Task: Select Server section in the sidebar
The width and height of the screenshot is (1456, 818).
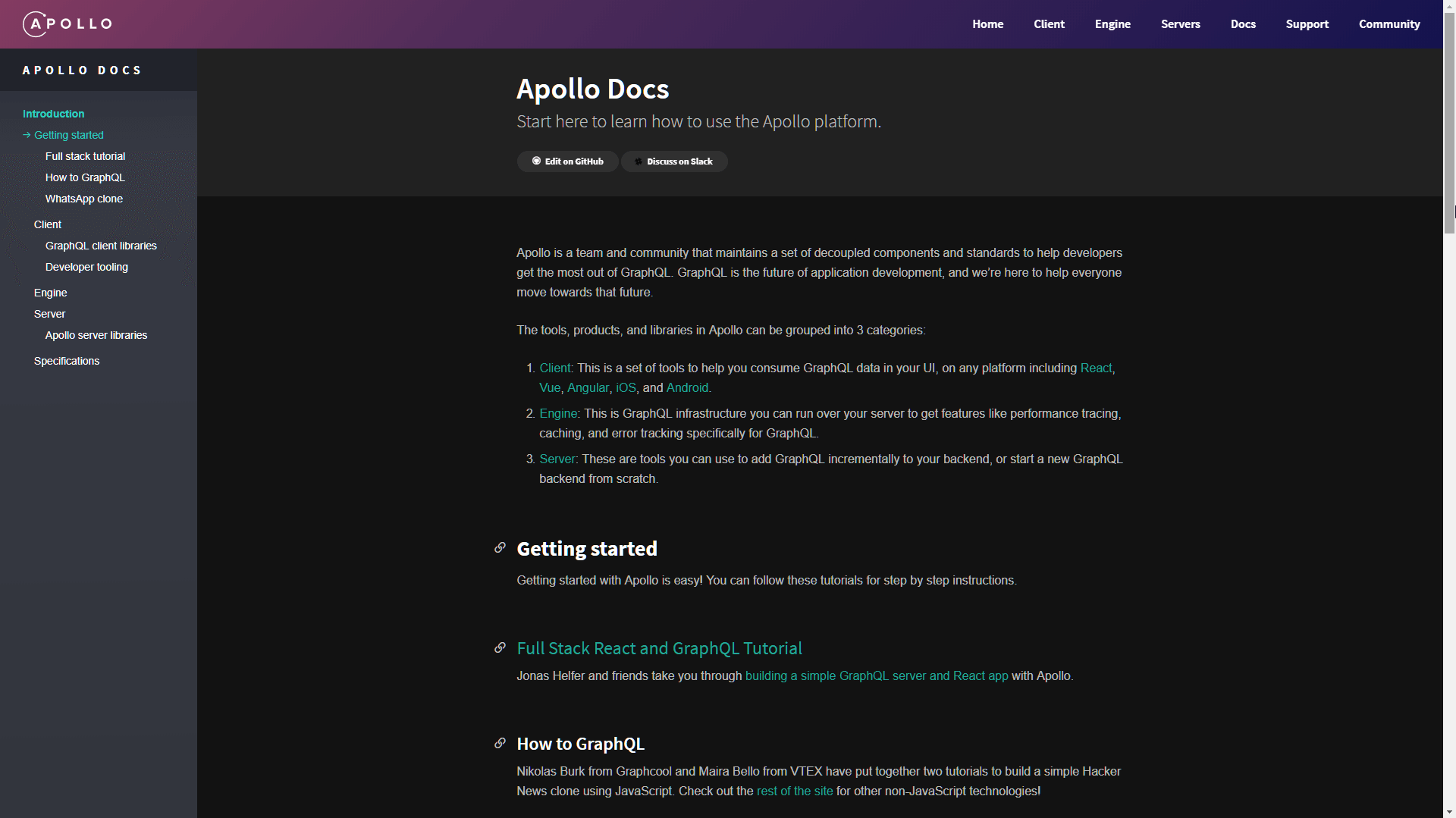Action: tap(49, 314)
